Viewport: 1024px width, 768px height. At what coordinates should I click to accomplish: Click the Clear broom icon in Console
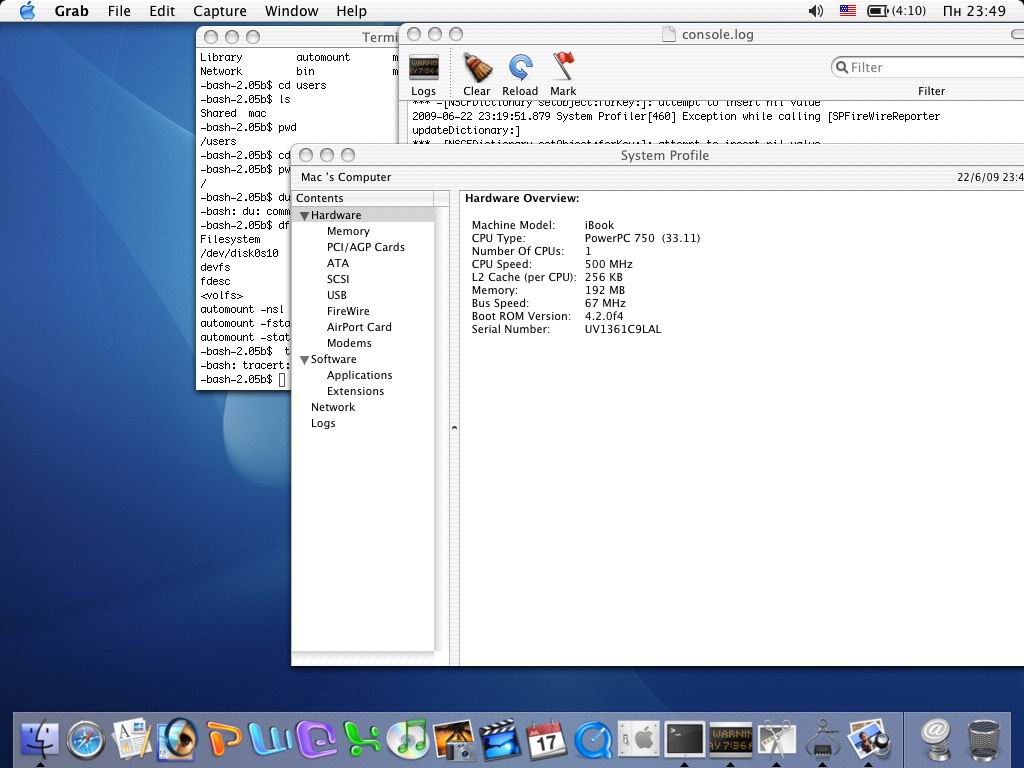point(477,68)
